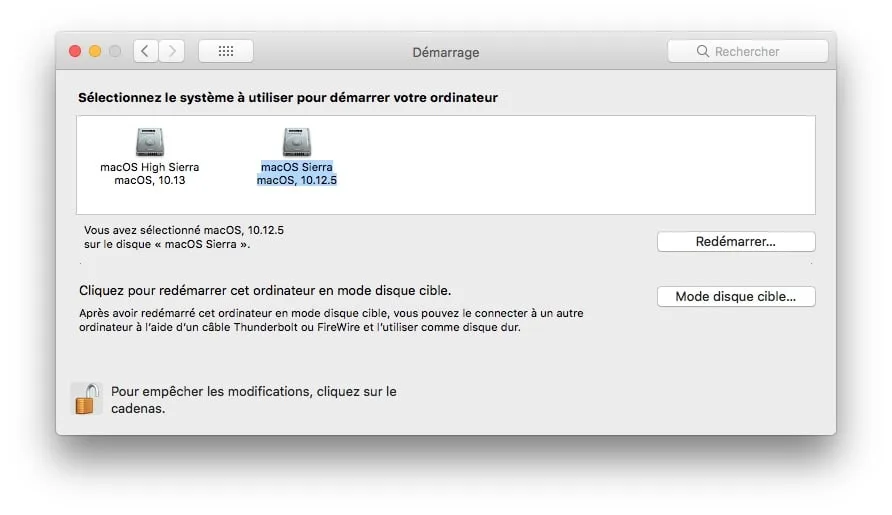Go back with the left chevron button
Screen dimensions: 892x515
click(x=146, y=51)
